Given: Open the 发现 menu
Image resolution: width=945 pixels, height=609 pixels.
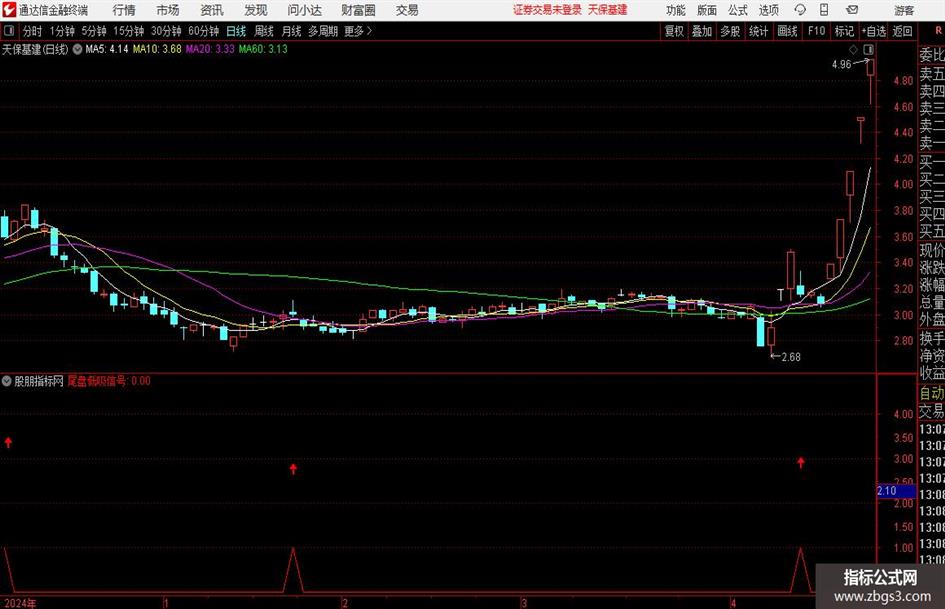Looking at the screenshot, I should [256, 10].
